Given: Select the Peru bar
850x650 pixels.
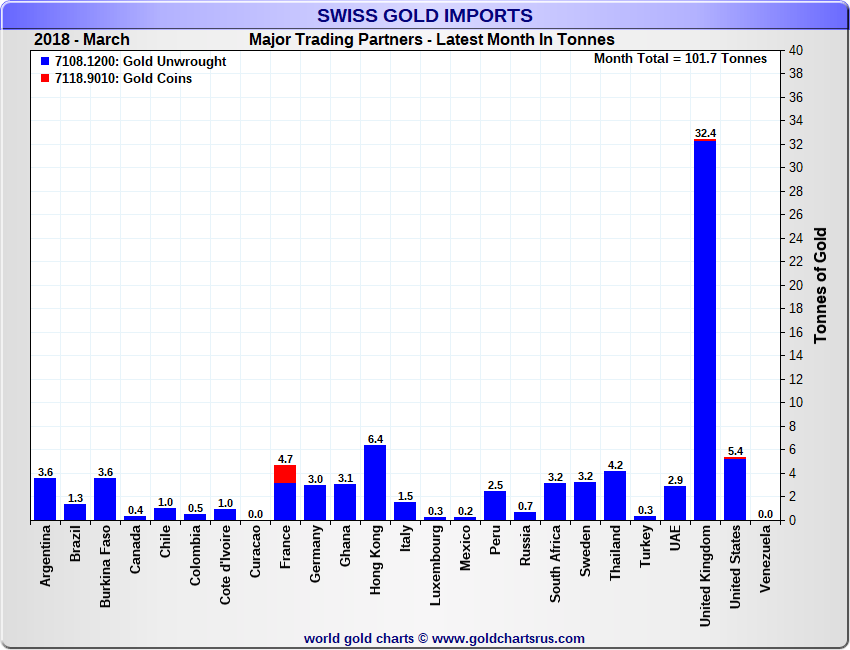Looking at the screenshot, I should coord(495,505).
